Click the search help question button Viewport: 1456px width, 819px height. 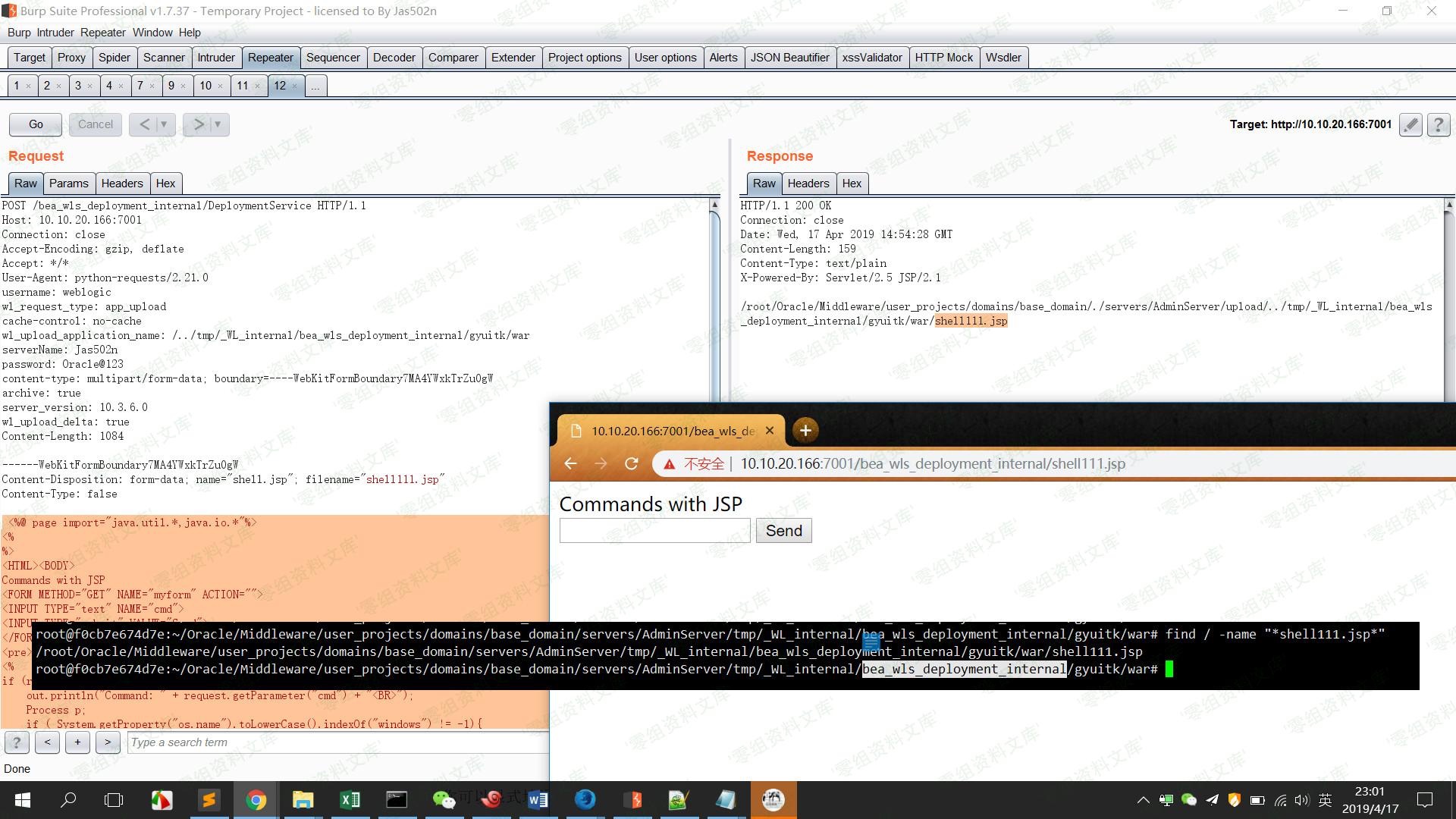(x=17, y=742)
